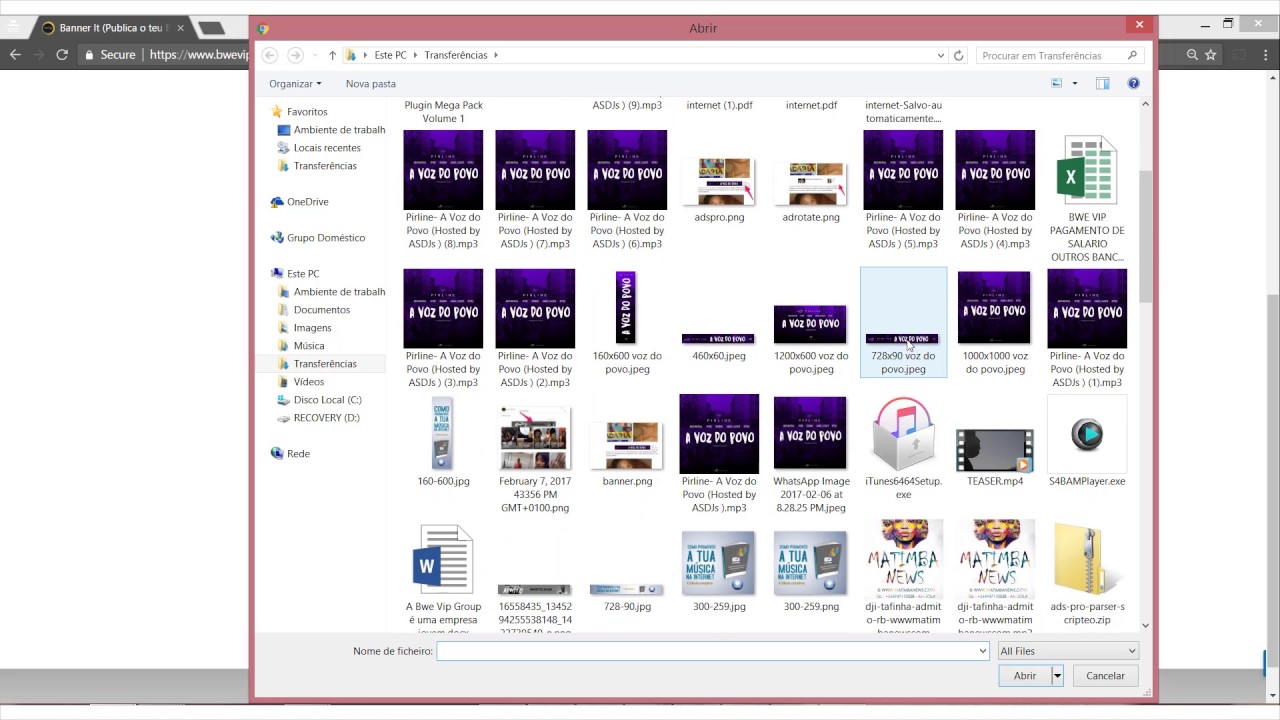Open the Nome de ficheiro history dropdown
The image size is (1280, 720).
point(983,651)
